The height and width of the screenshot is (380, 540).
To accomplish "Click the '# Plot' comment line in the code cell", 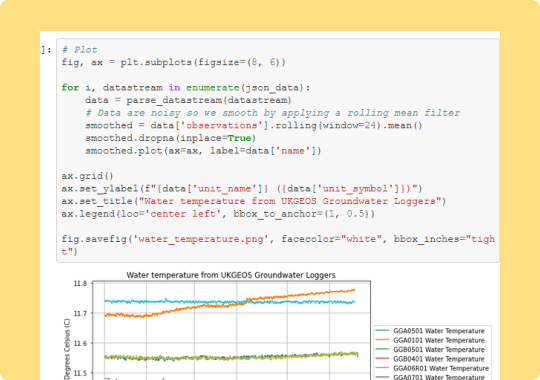I will click(x=79, y=50).
